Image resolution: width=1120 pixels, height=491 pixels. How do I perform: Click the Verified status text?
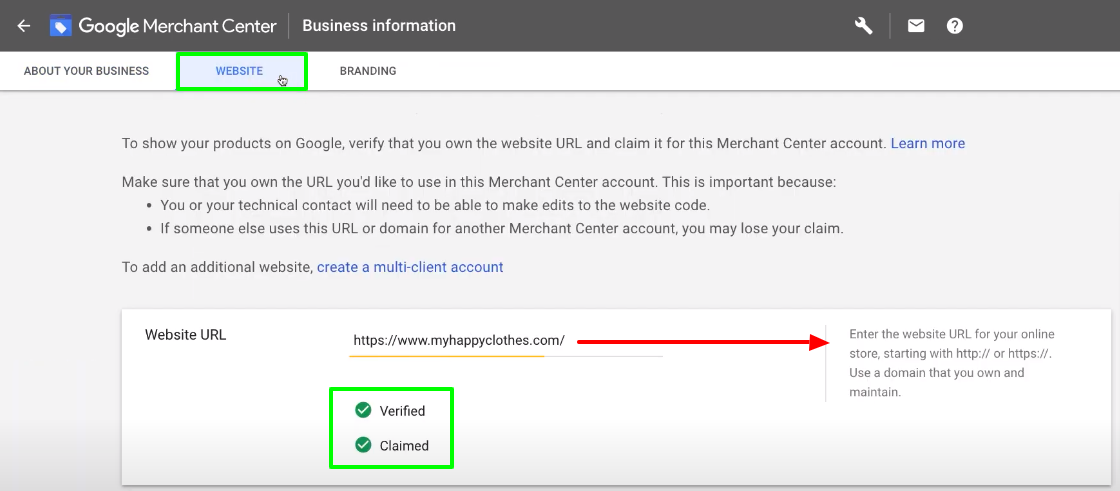tap(402, 411)
